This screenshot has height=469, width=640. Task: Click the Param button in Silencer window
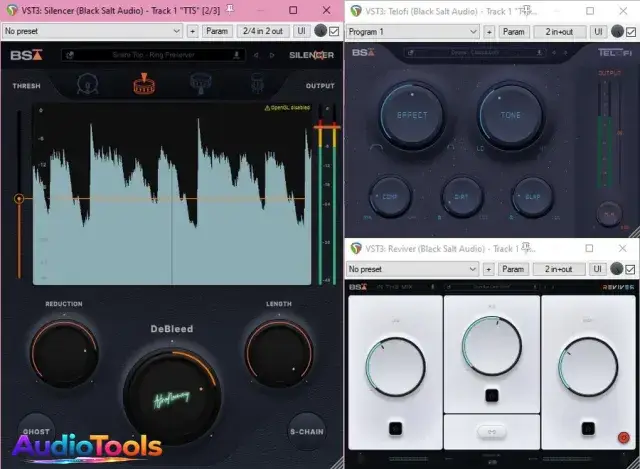[x=217, y=31]
